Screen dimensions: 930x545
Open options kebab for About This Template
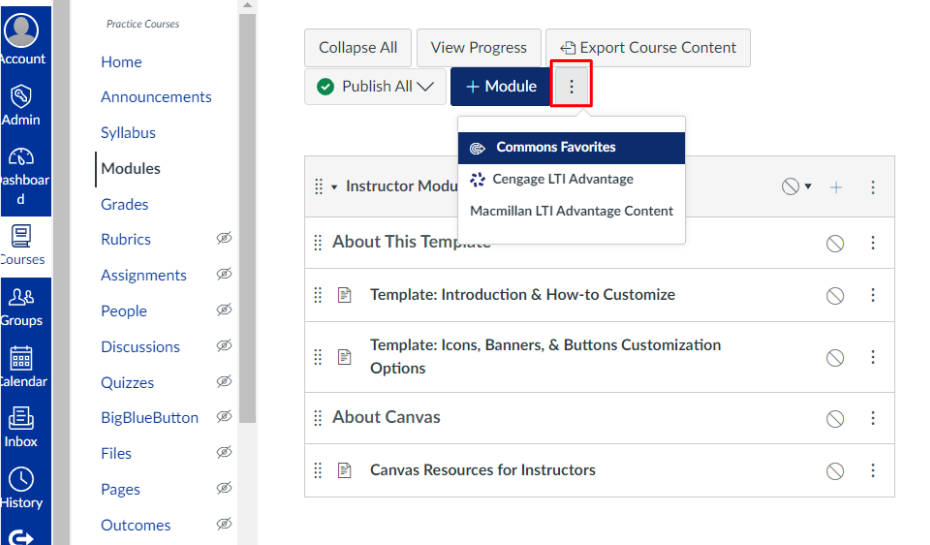[x=872, y=243]
